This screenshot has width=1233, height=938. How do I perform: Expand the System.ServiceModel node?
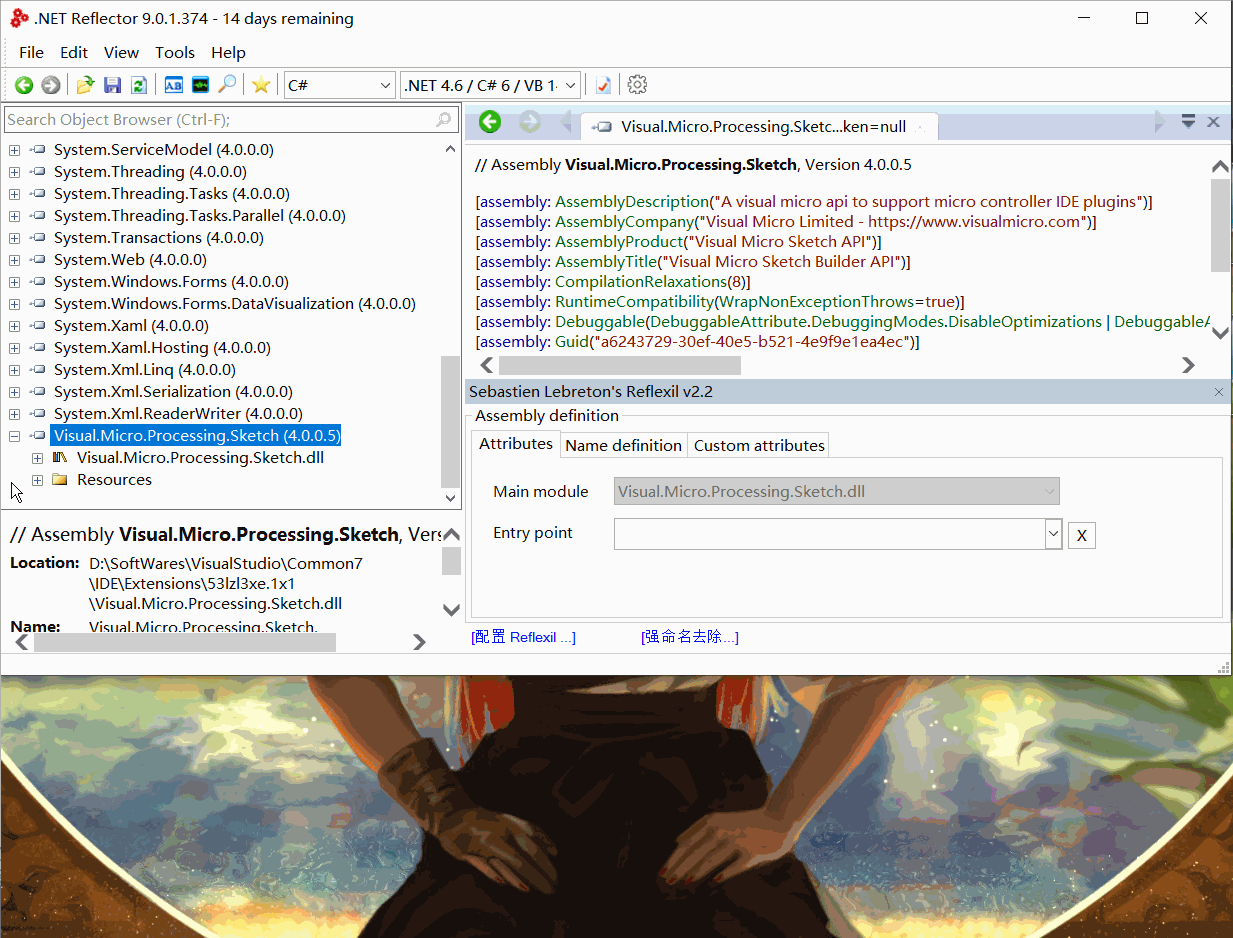pyautogui.click(x=14, y=150)
